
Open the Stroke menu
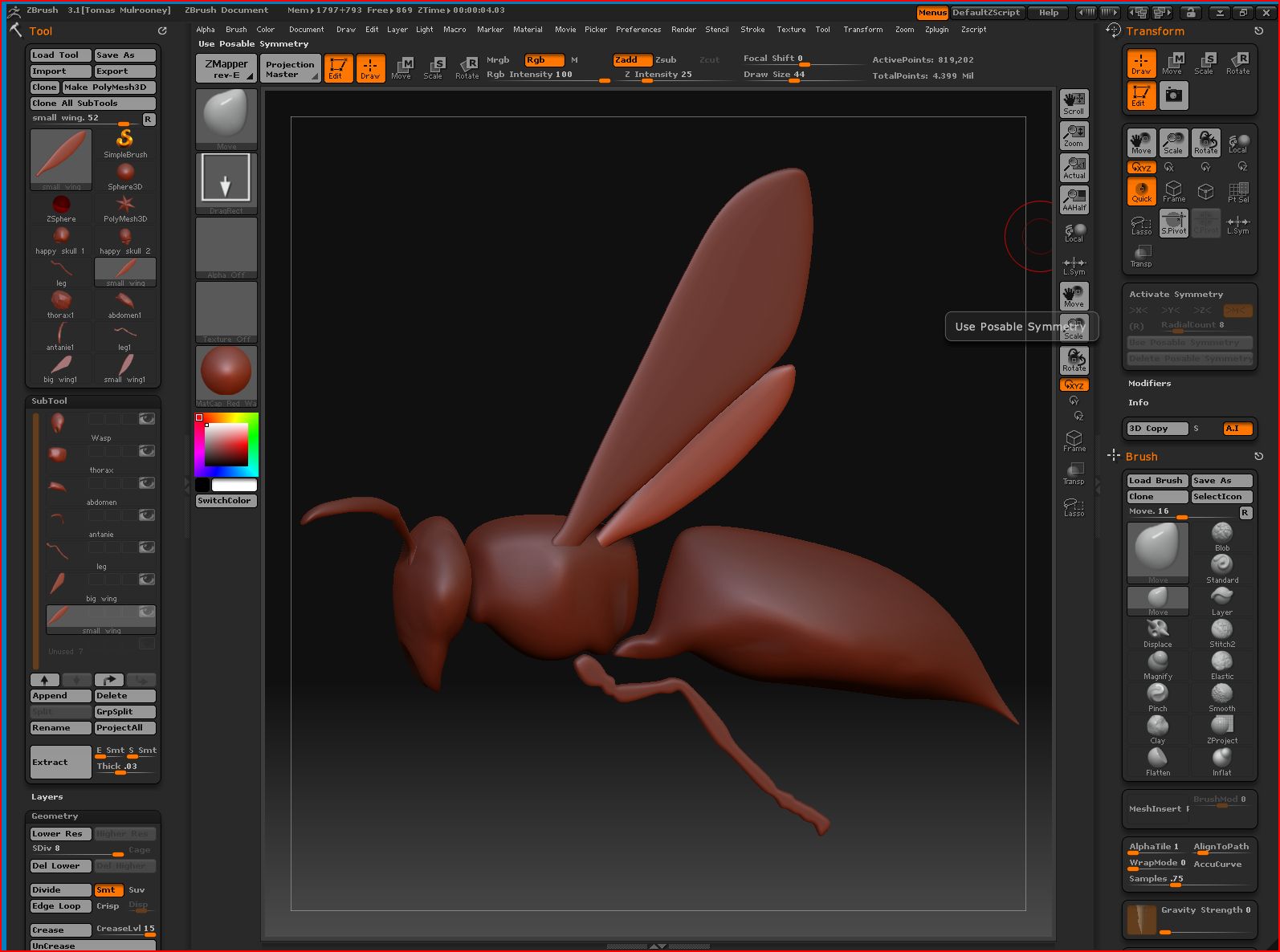(752, 30)
